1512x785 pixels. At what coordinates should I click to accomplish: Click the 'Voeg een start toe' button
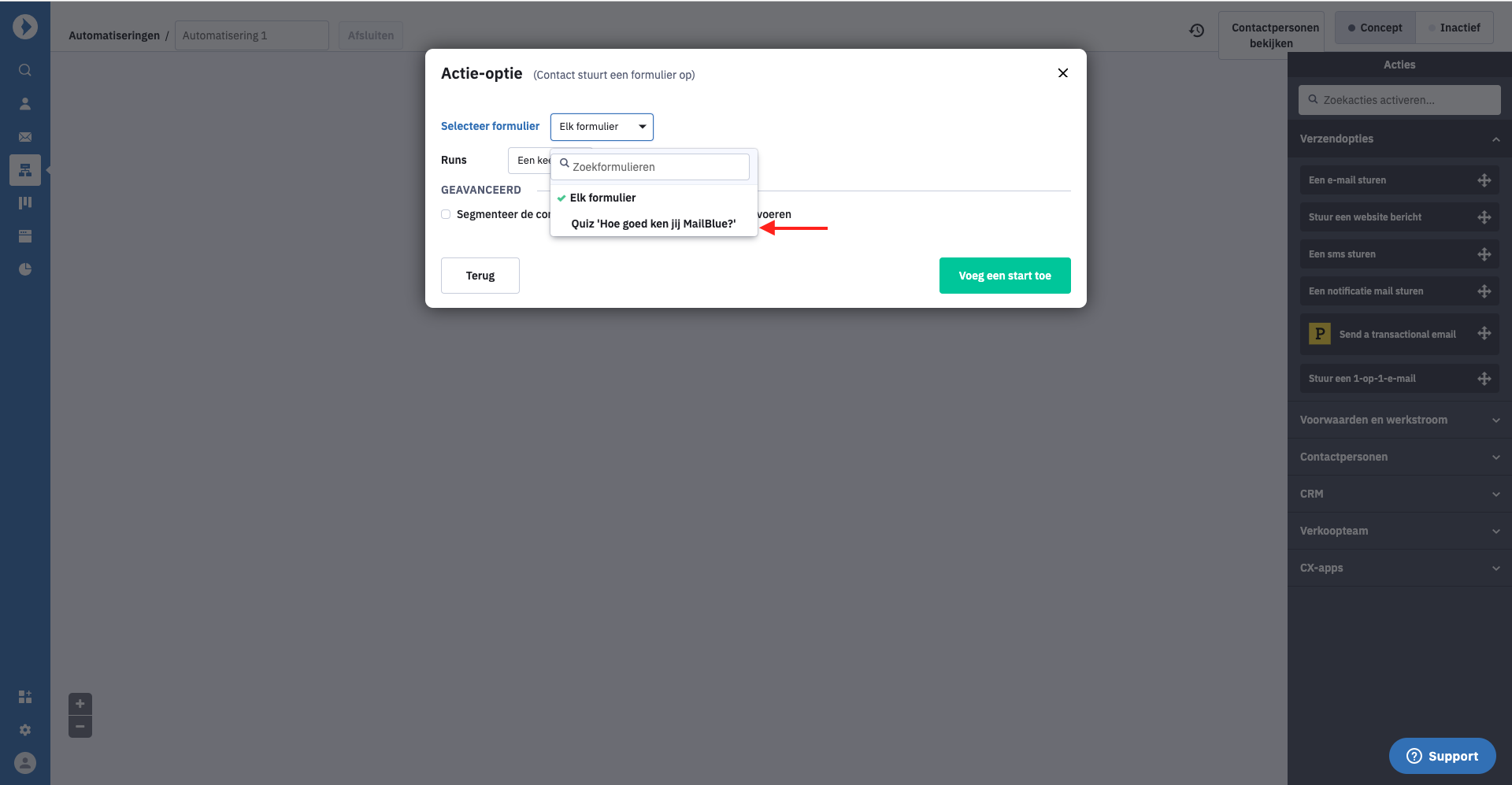coord(1005,276)
